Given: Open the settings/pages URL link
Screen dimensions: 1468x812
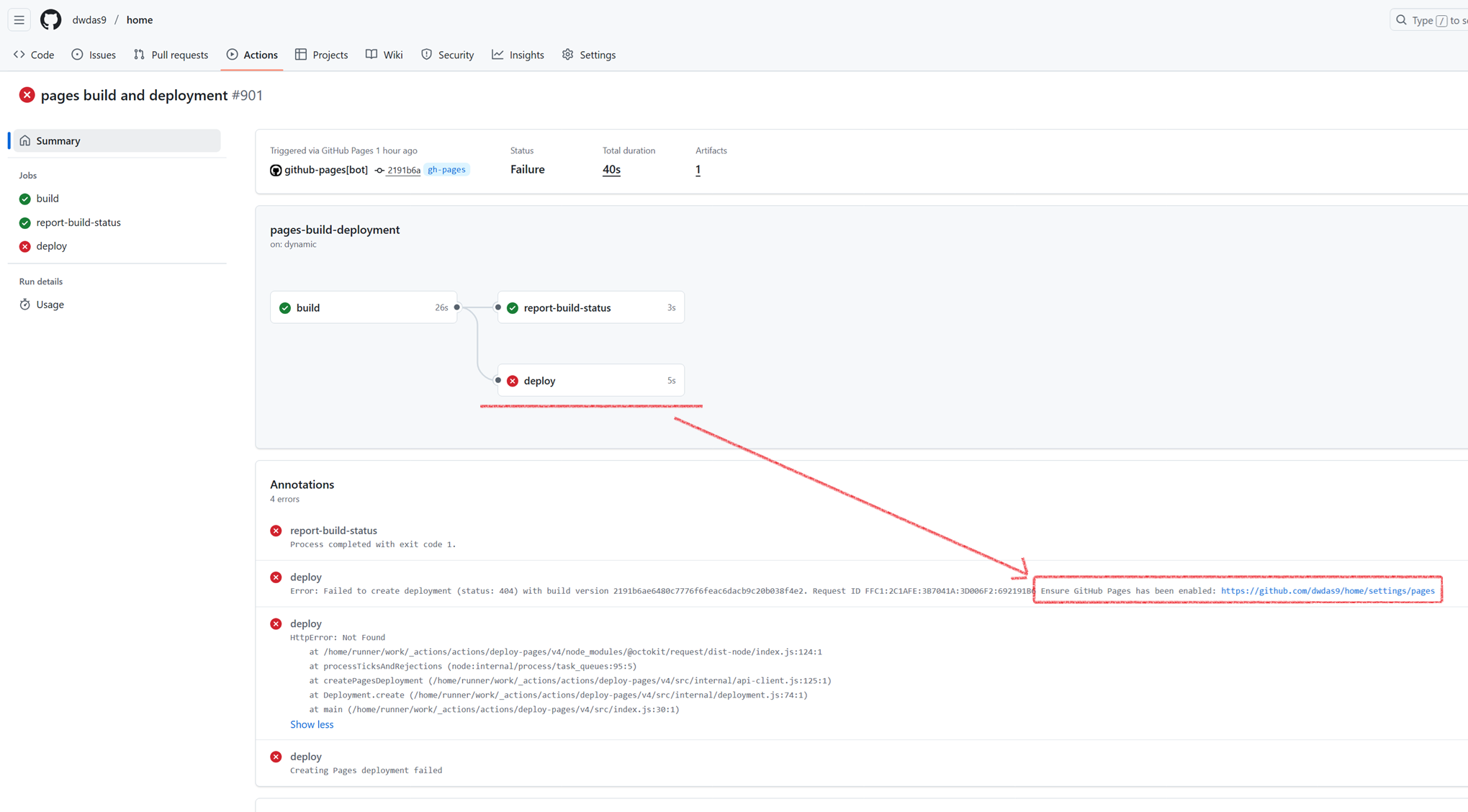Looking at the screenshot, I should [x=1327, y=590].
